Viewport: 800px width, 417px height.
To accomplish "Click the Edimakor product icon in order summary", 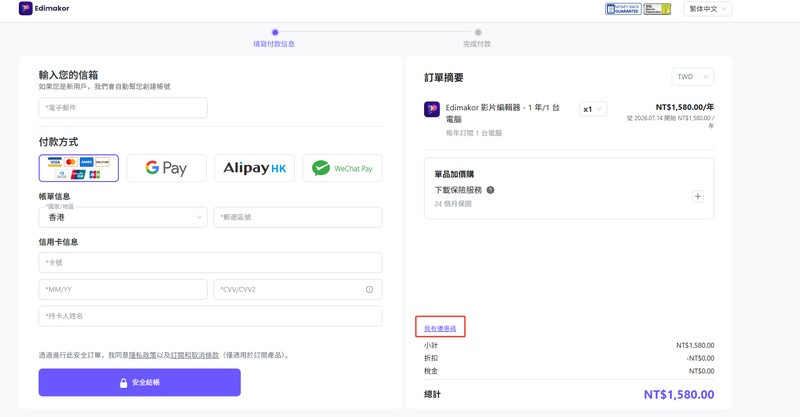I will click(x=432, y=109).
